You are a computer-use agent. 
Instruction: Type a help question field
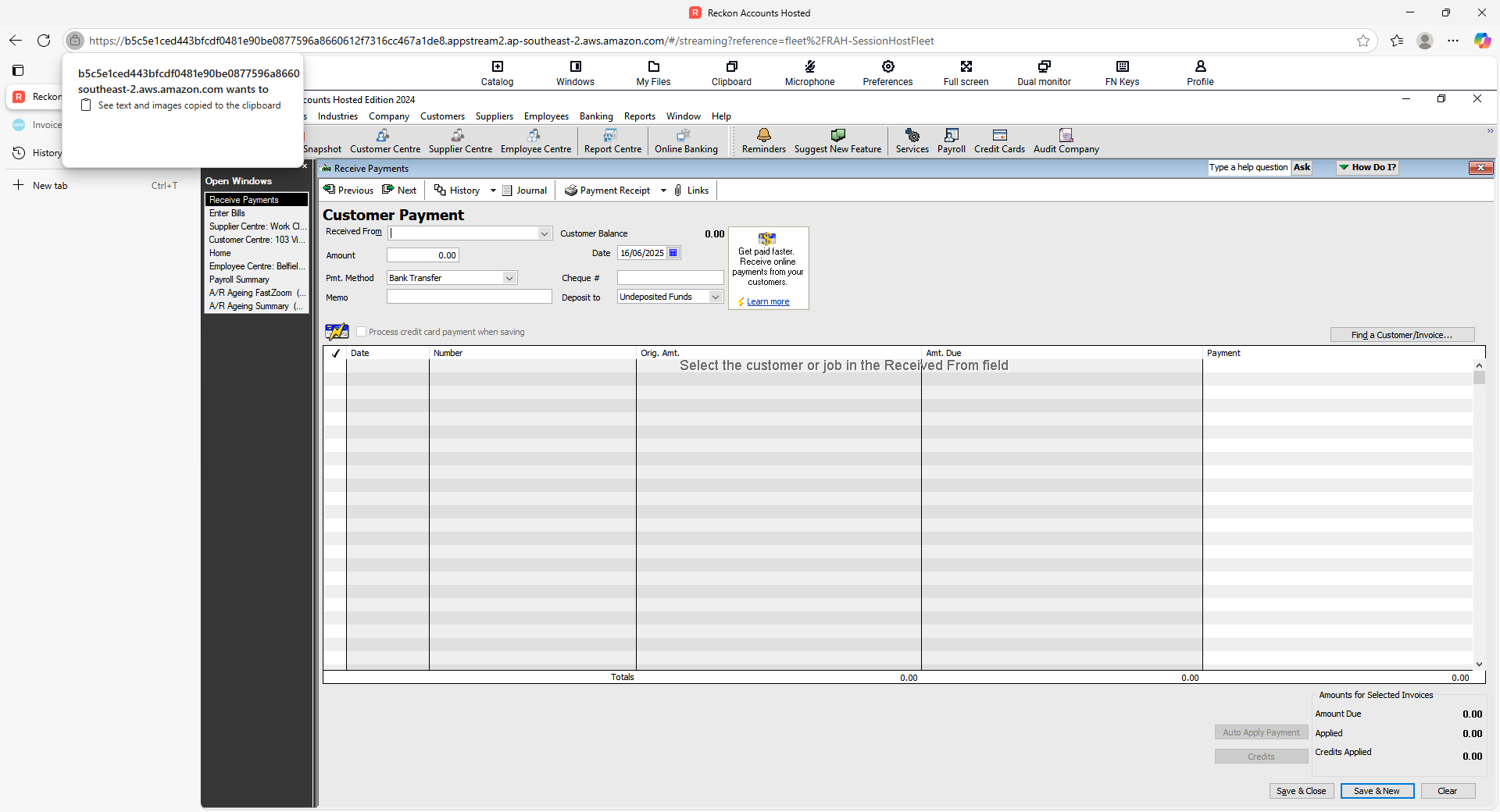click(x=1248, y=167)
